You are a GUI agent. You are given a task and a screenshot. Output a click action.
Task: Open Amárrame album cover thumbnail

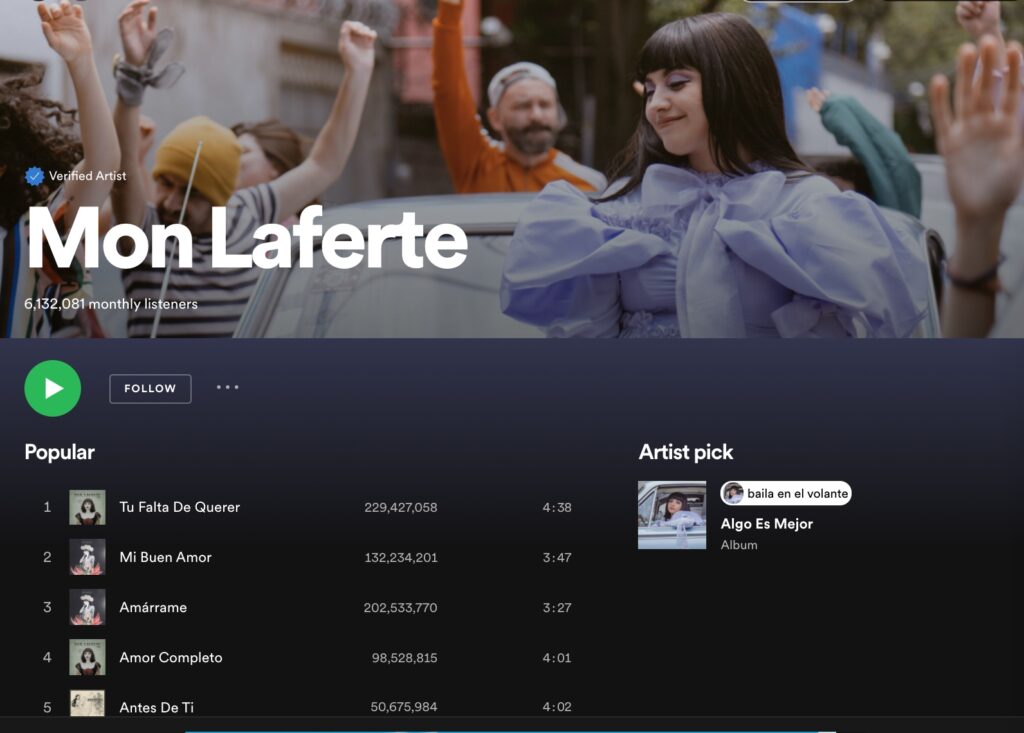pos(88,608)
